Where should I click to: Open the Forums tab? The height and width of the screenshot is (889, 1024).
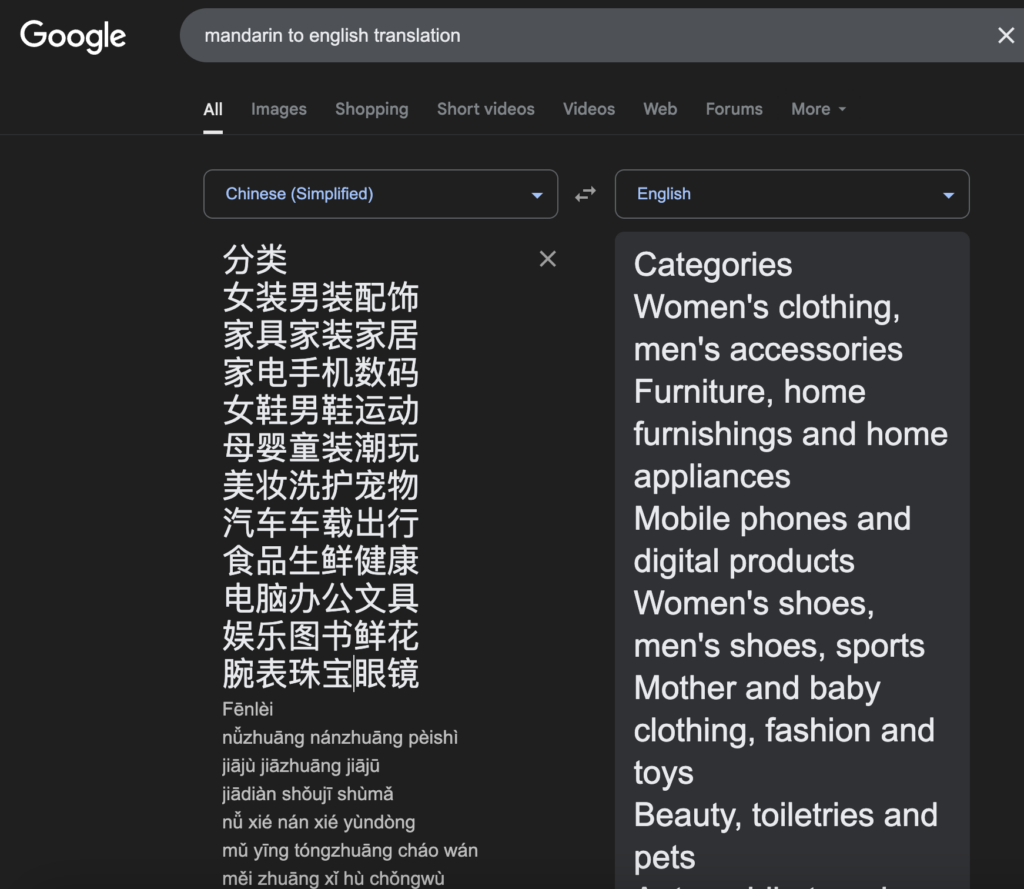click(734, 109)
